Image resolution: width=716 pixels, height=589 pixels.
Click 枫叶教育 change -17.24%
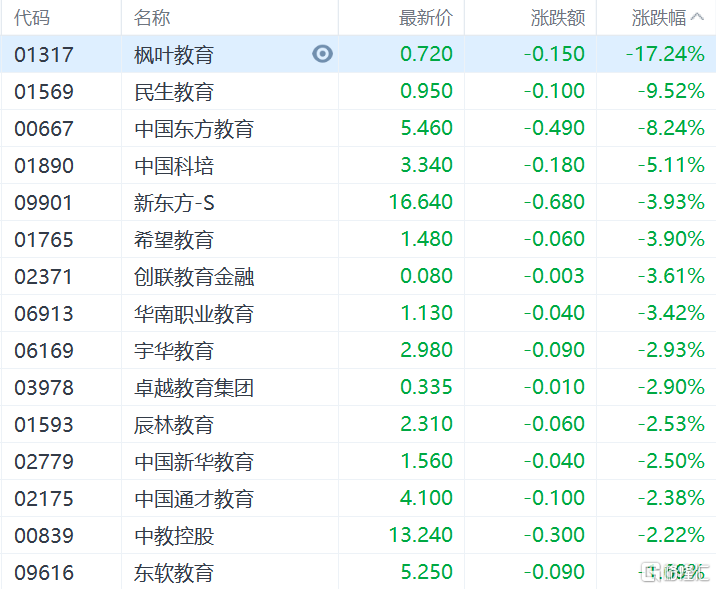pos(665,54)
